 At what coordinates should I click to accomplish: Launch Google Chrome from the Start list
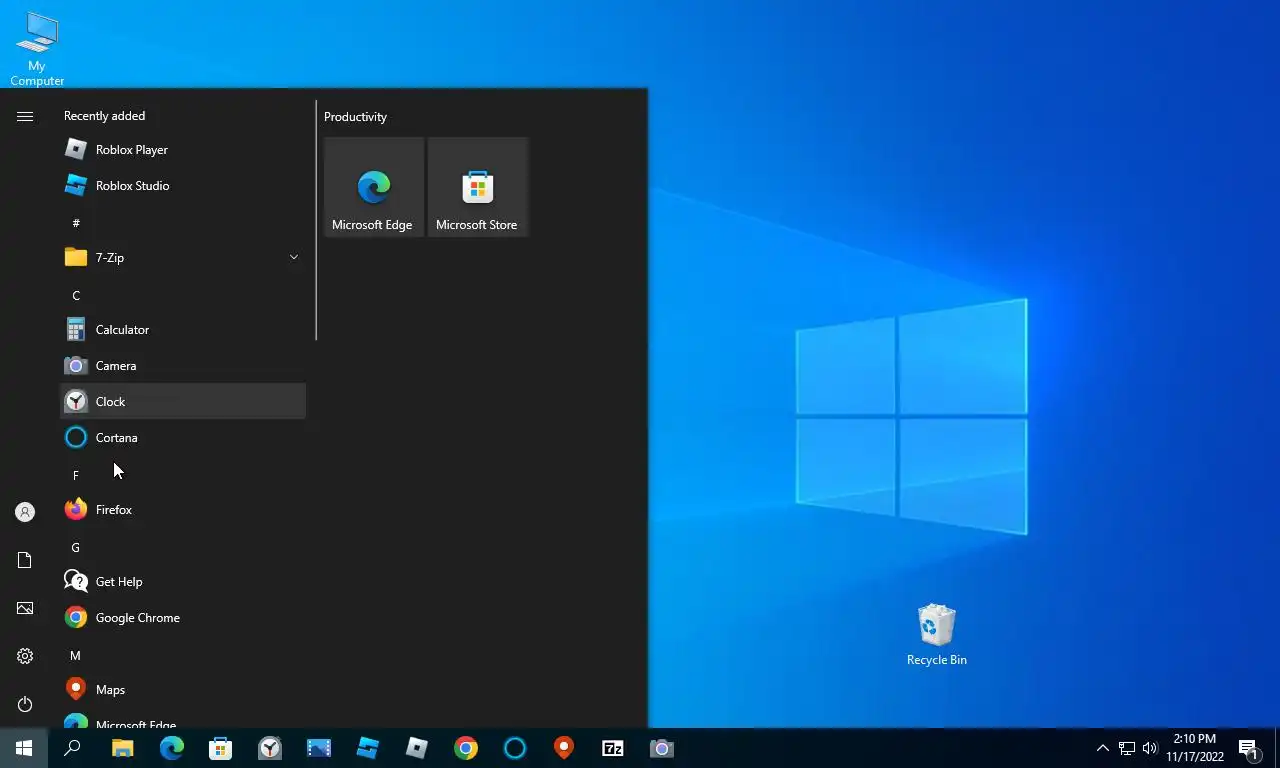[x=183, y=618]
